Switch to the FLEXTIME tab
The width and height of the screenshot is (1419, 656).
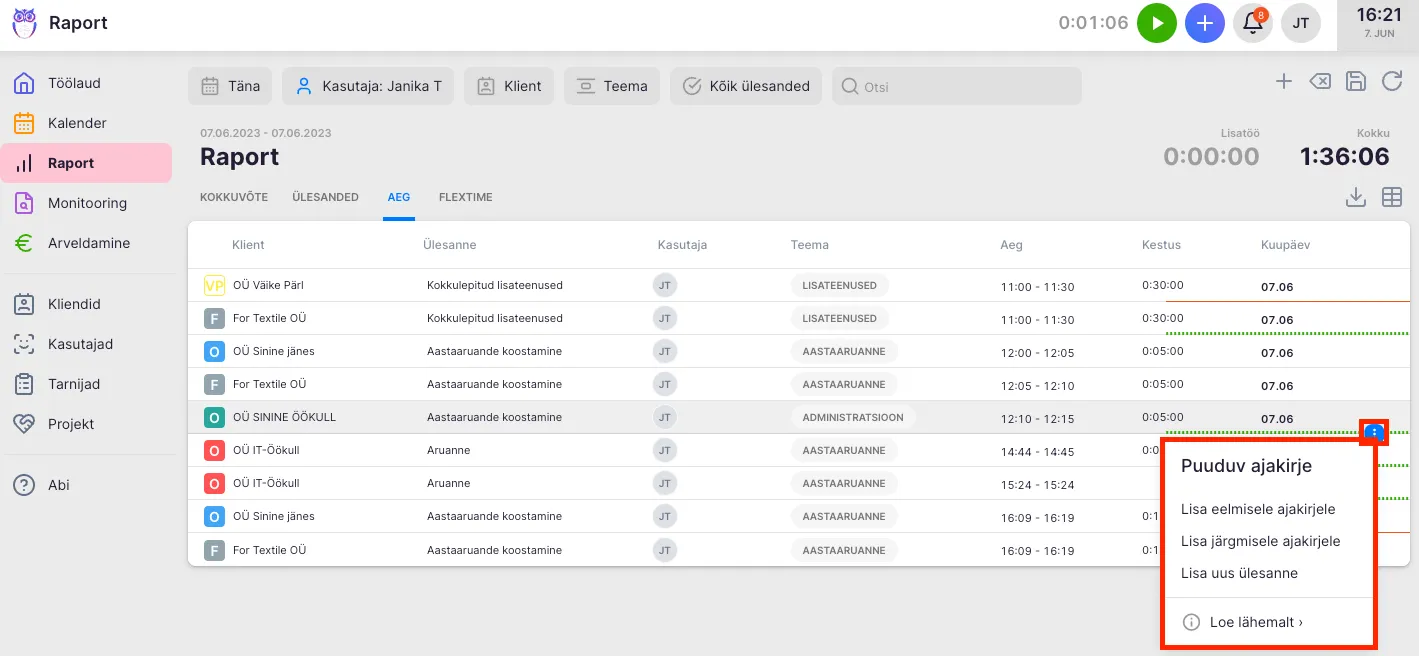465,197
